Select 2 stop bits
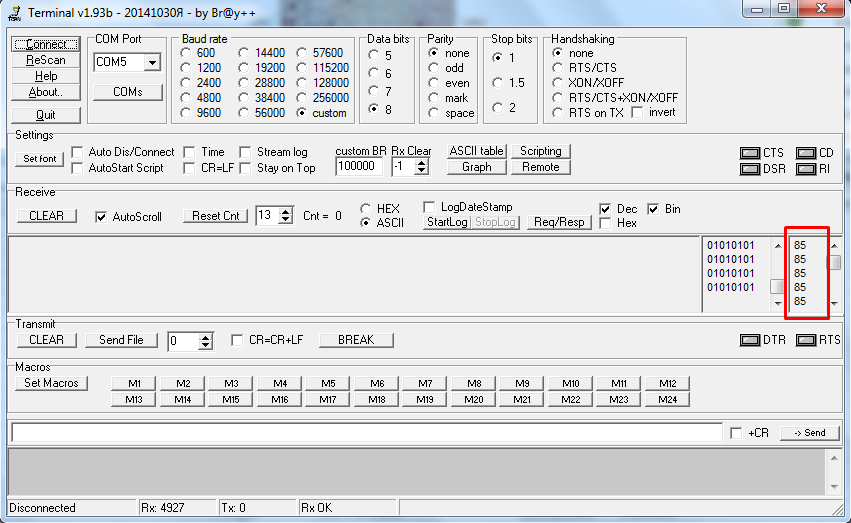This screenshot has width=851, height=523. (x=498, y=107)
